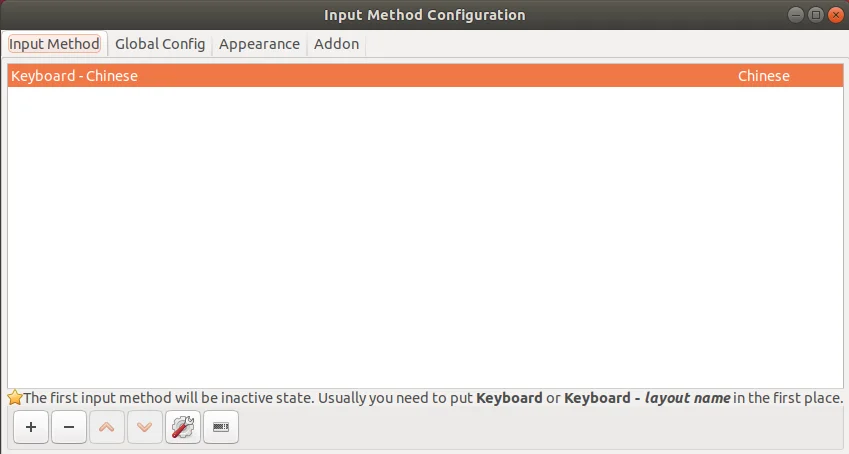This screenshot has height=454, width=849.
Task: Click the bold 'Keyboard - layout name' text
Action: (647, 398)
